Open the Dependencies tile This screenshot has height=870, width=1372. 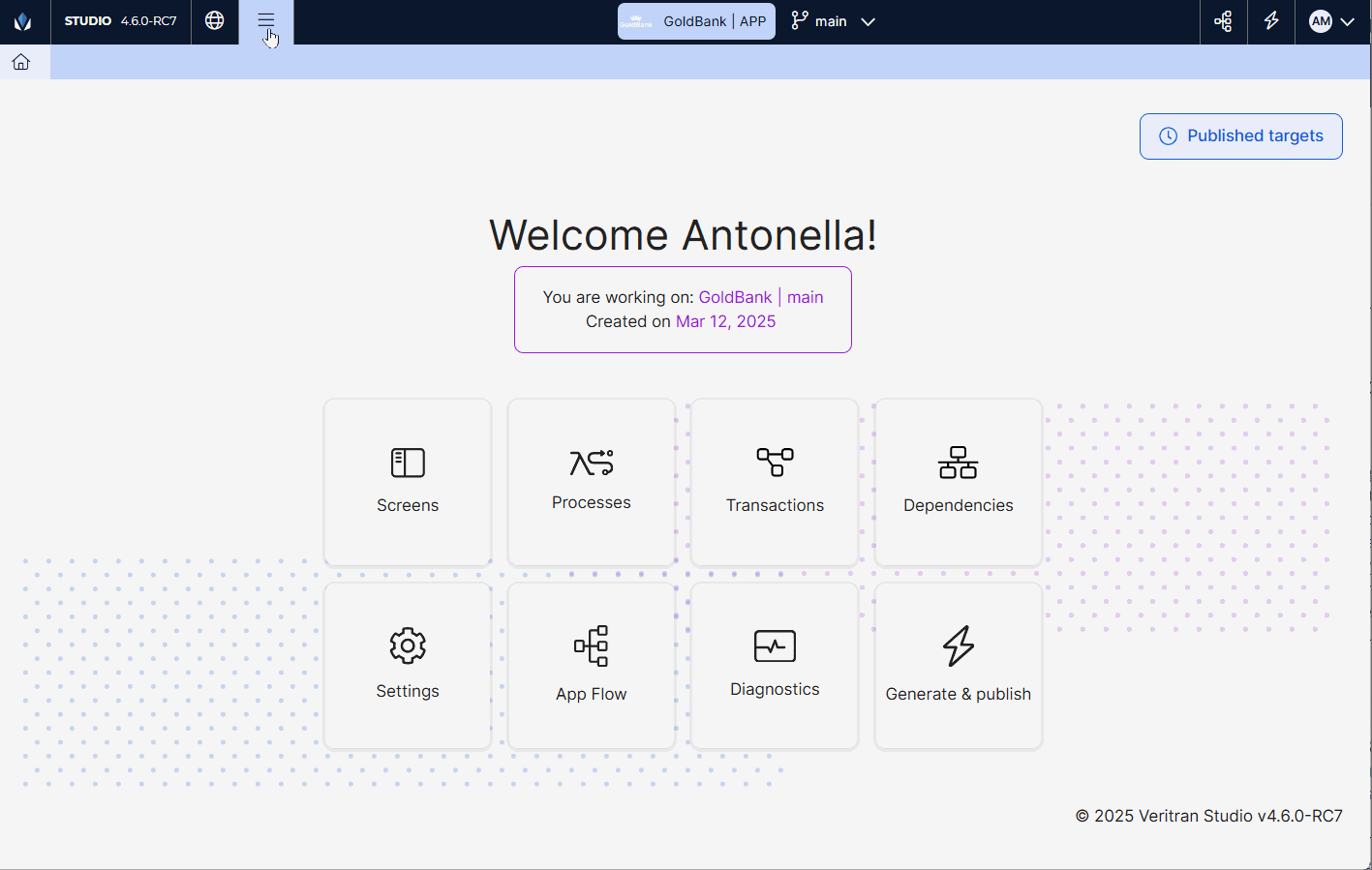click(959, 482)
